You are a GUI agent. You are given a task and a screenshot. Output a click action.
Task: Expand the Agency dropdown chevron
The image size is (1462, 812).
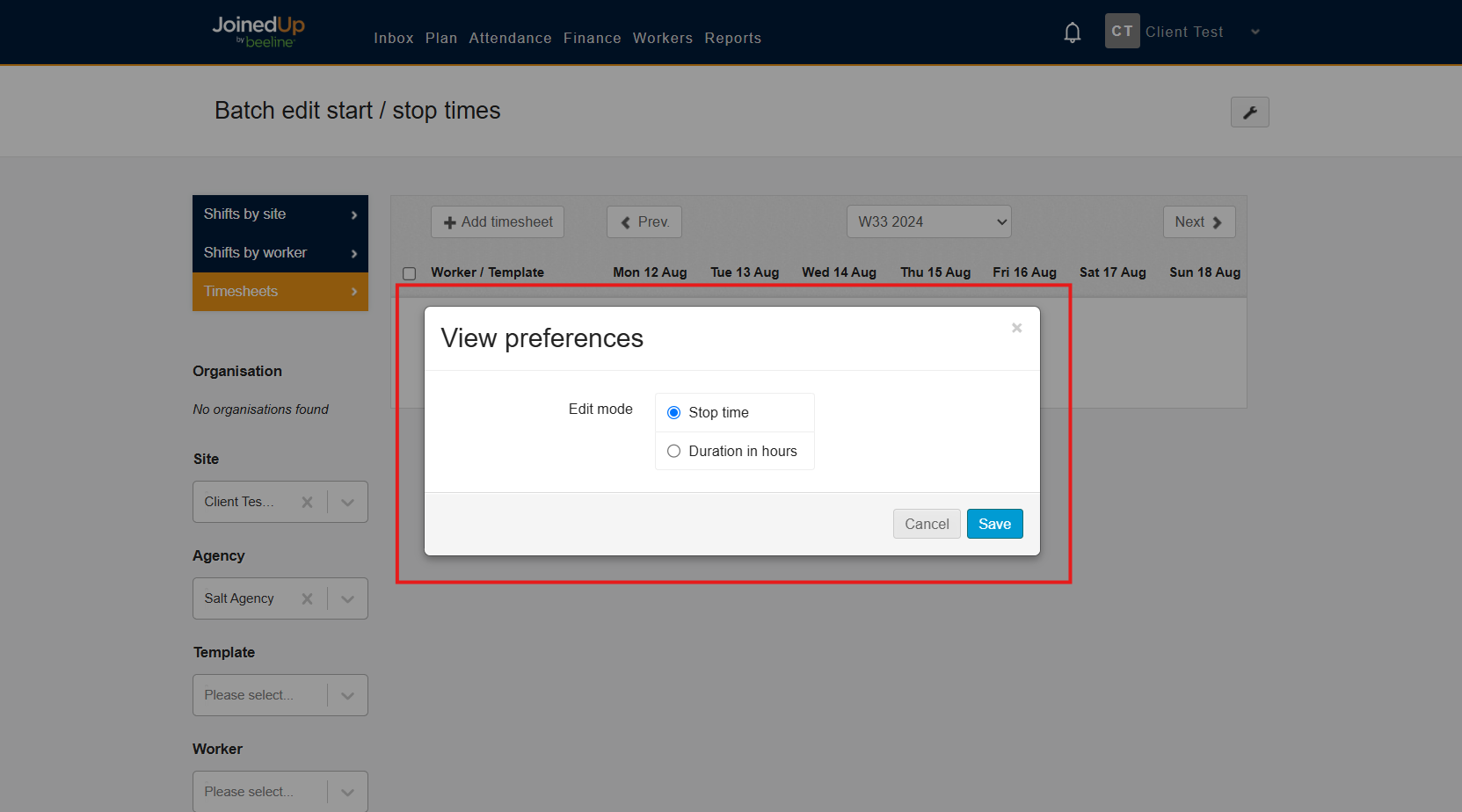pyautogui.click(x=347, y=598)
